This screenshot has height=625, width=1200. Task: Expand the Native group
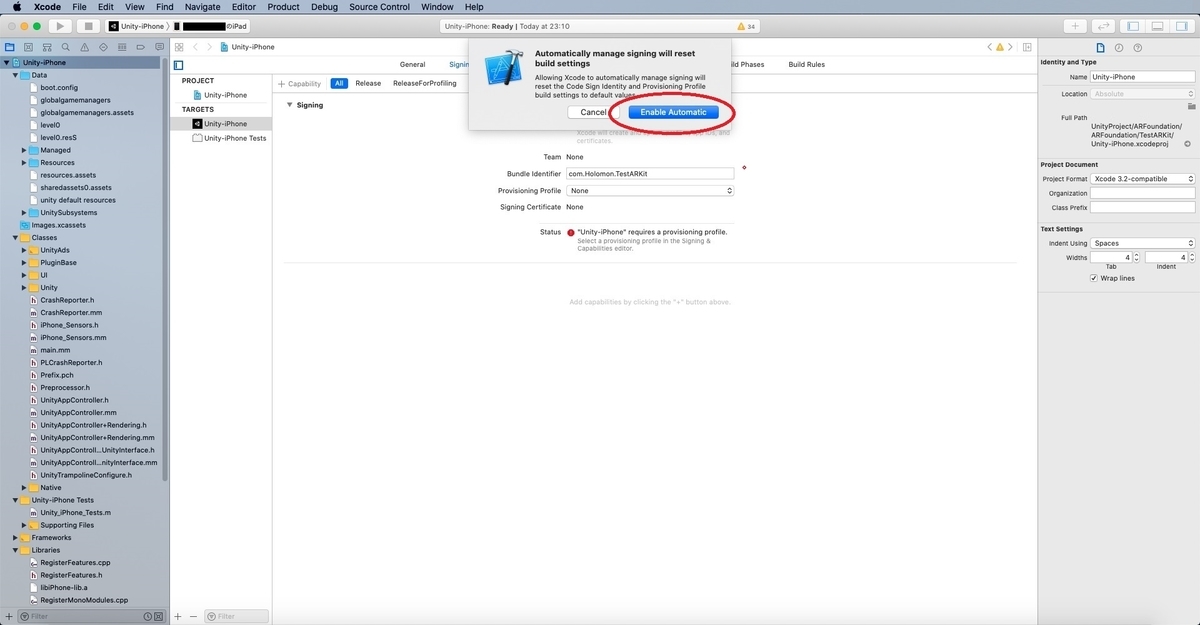pos(24,488)
